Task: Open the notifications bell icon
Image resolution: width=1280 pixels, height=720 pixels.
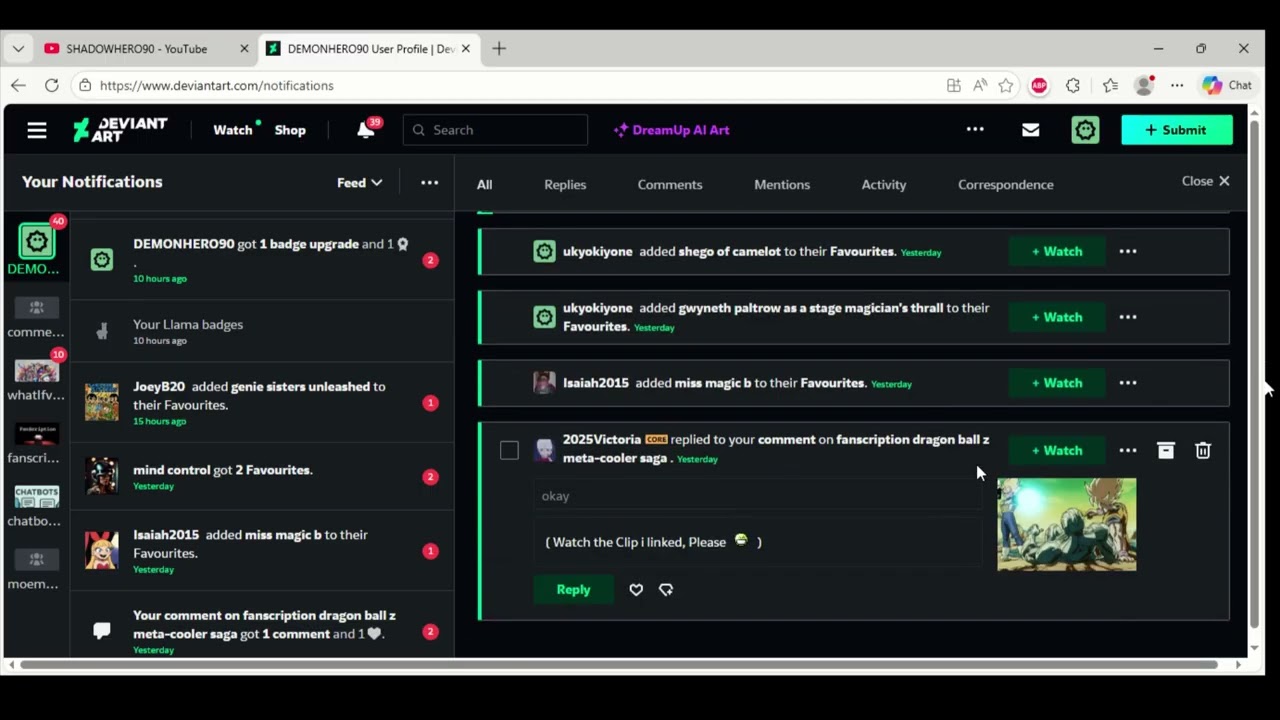Action: 366,130
